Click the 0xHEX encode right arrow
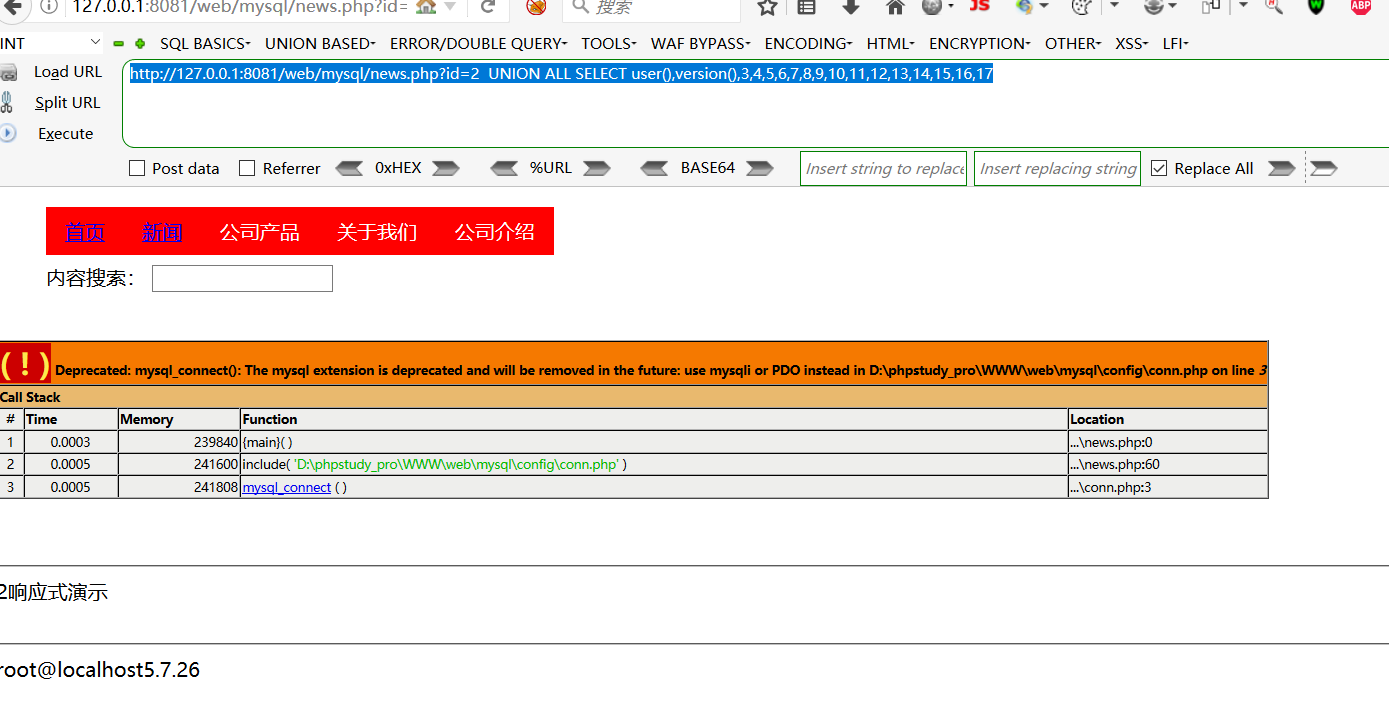1389x719 pixels. [445, 168]
